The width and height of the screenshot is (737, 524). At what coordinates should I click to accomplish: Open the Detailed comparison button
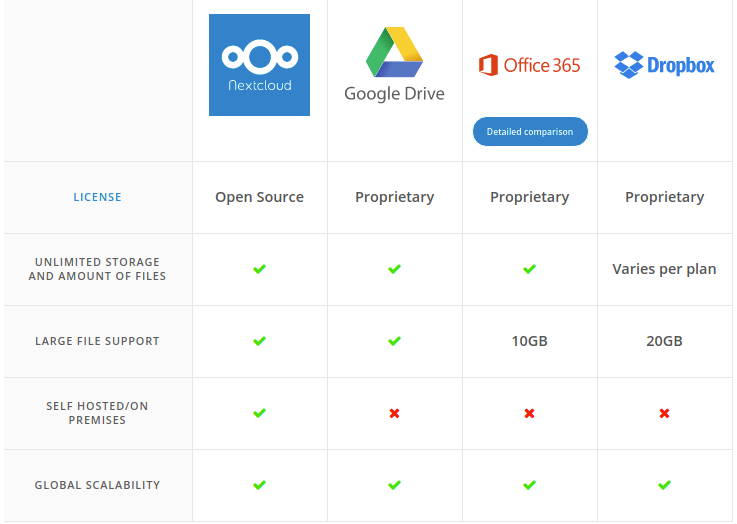coord(530,132)
